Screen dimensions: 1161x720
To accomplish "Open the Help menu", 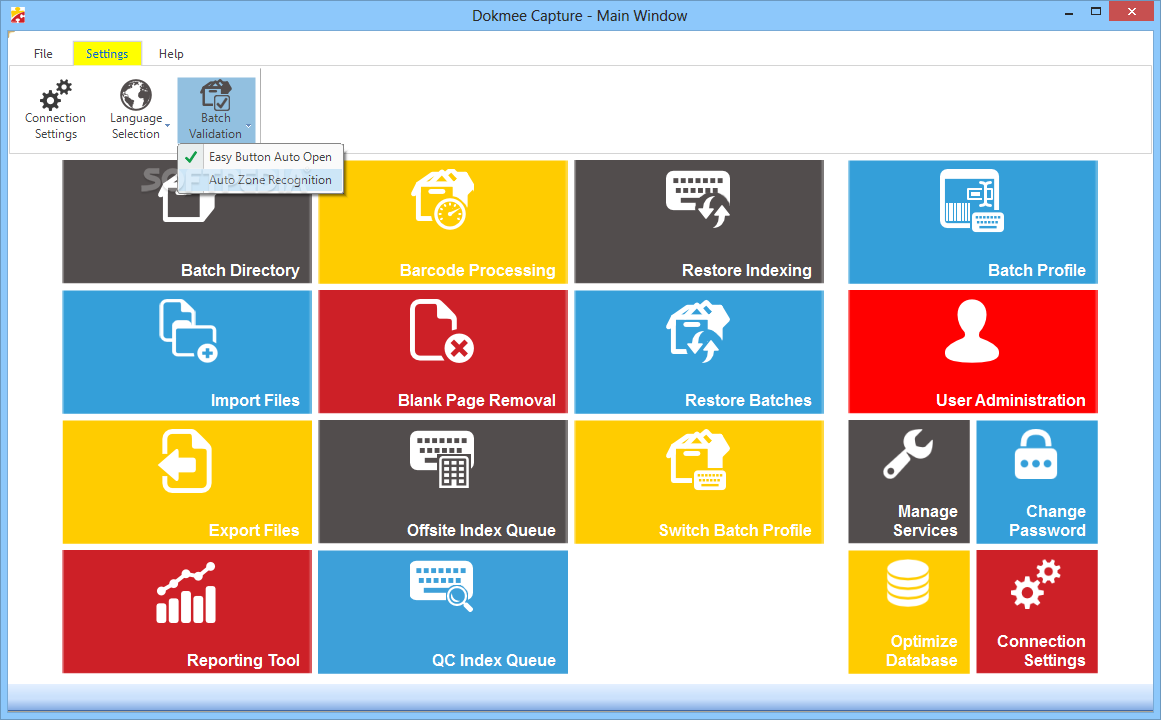I will click(x=171, y=53).
